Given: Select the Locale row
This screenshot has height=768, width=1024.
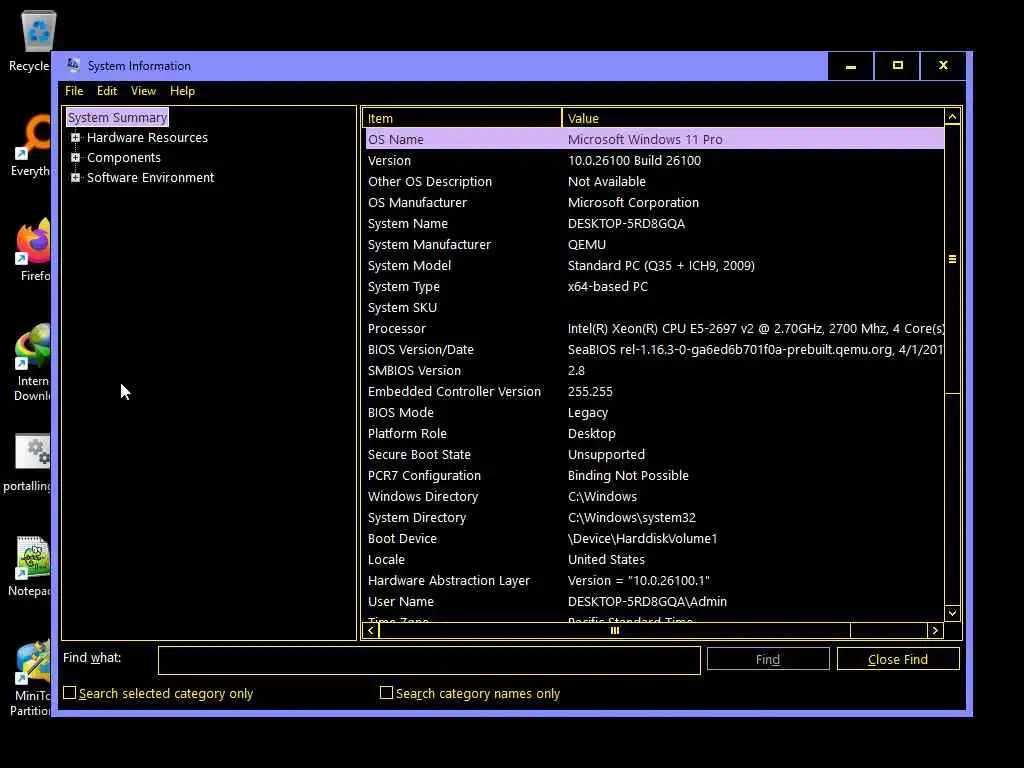Looking at the screenshot, I should (x=654, y=560).
